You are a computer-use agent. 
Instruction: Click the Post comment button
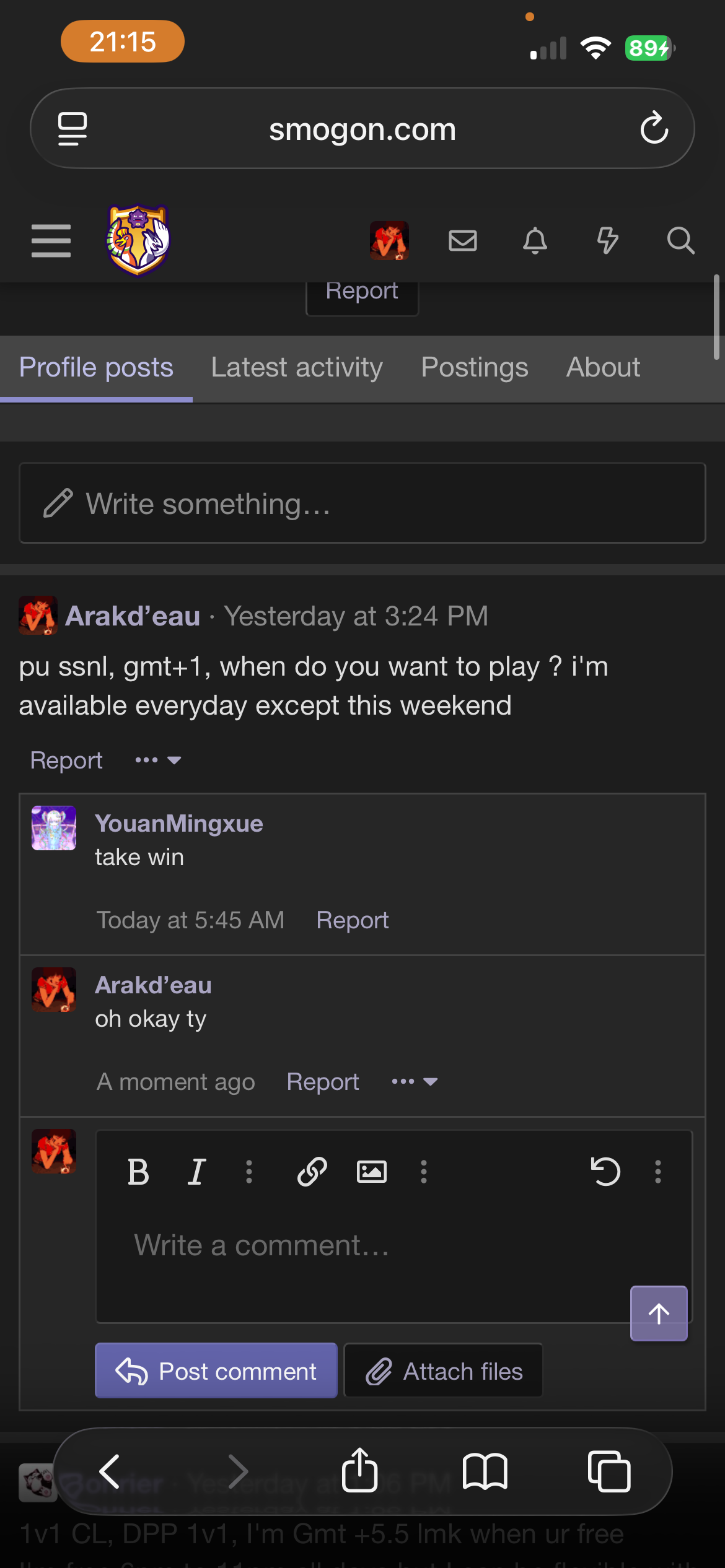pyautogui.click(x=216, y=1371)
